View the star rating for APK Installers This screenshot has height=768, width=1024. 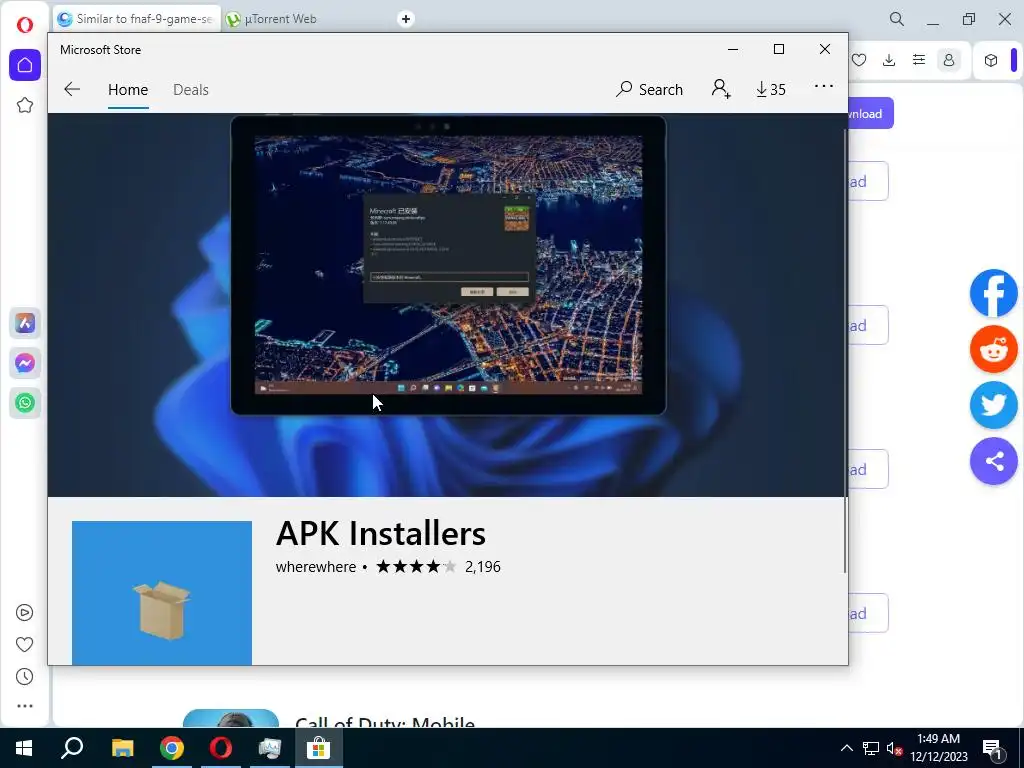[416, 567]
